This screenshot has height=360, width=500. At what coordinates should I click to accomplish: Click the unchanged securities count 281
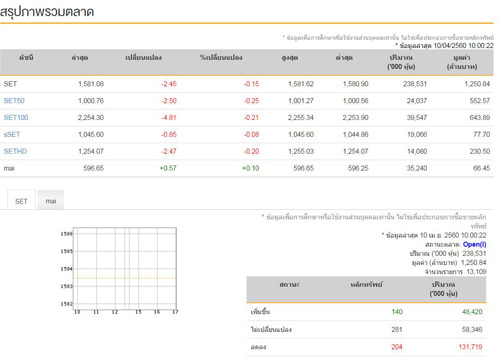pyautogui.click(x=397, y=329)
